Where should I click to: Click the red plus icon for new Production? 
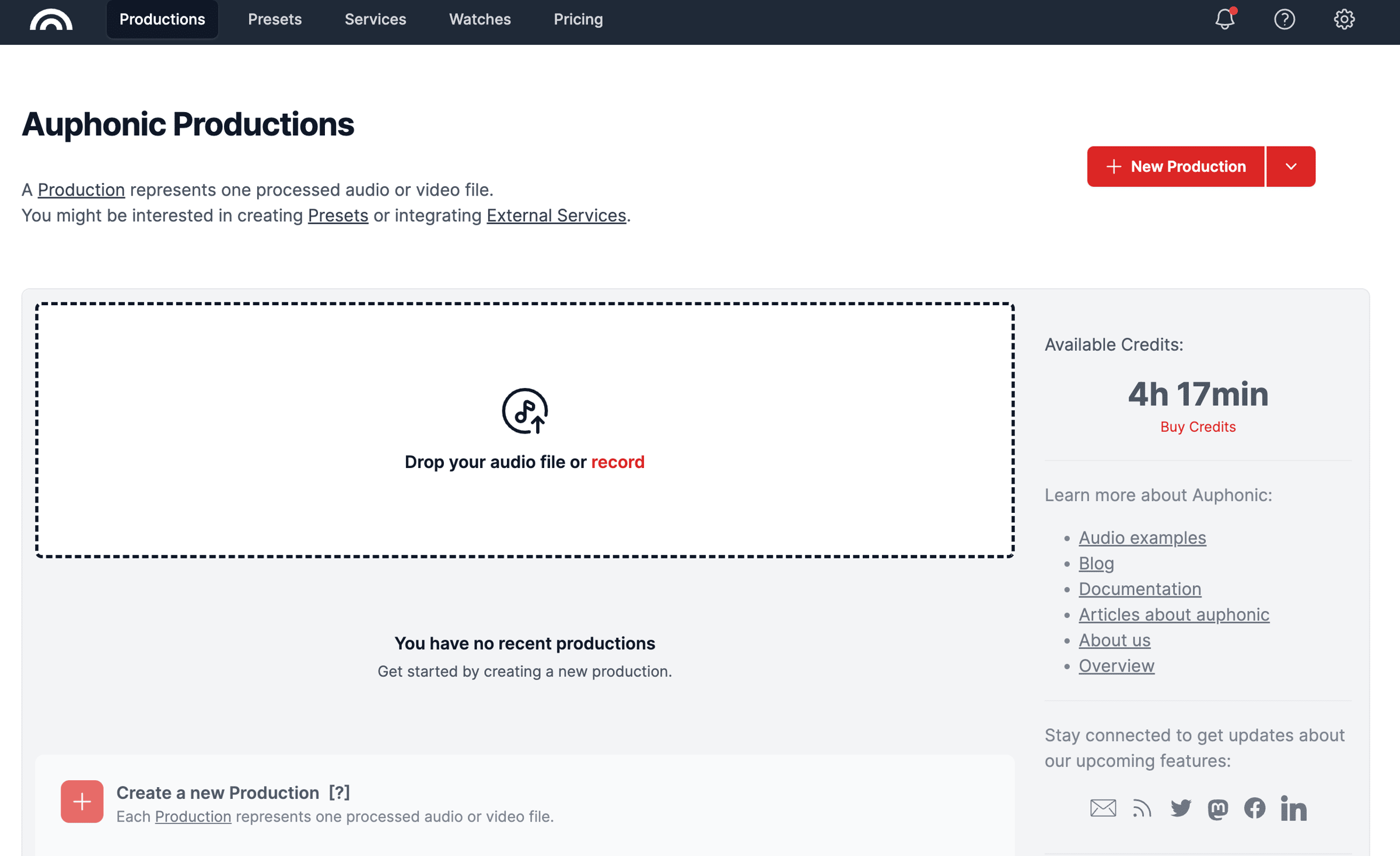tap(82, 801)
